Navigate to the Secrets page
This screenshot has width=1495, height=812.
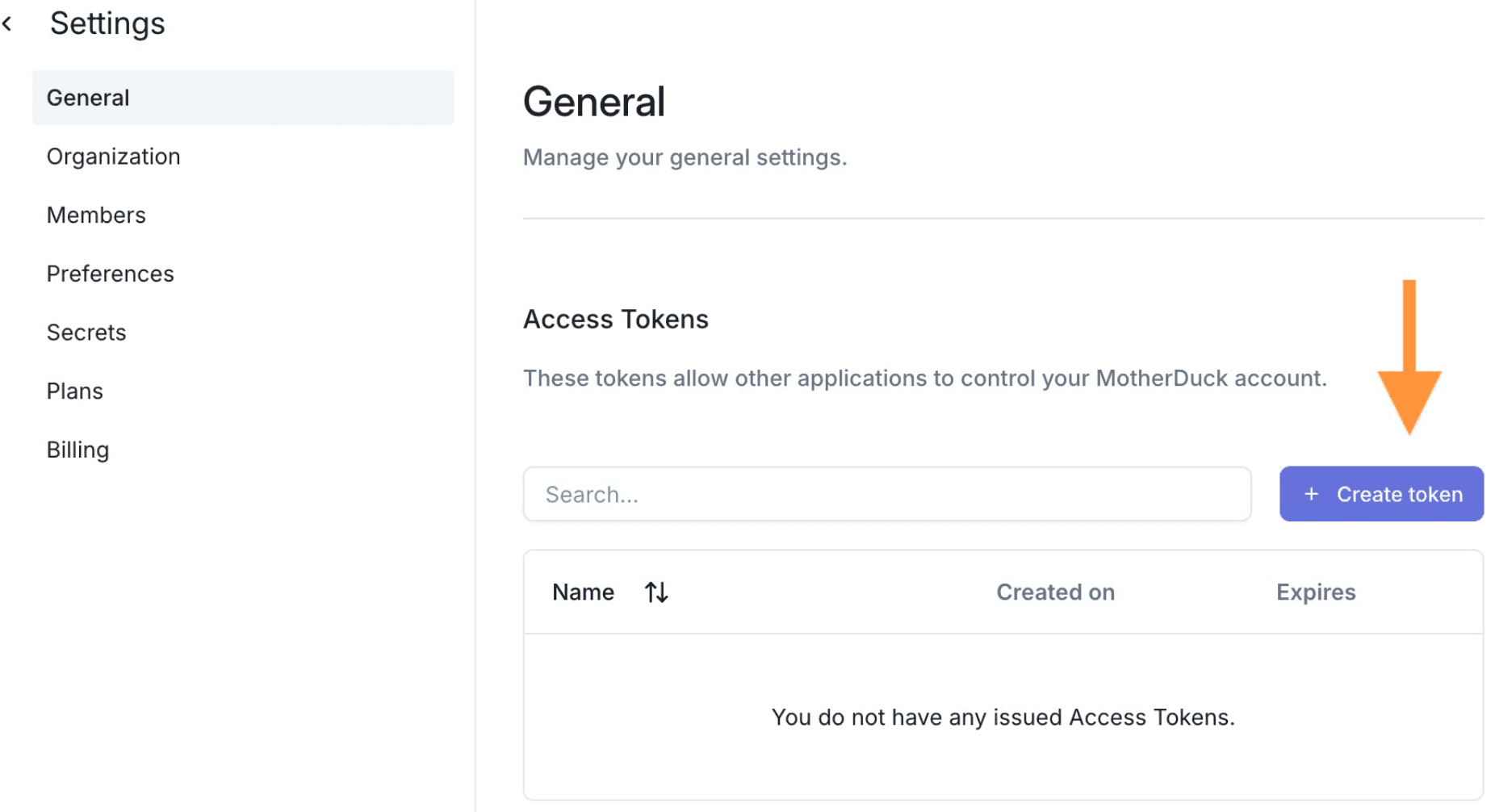coord(86,333)
